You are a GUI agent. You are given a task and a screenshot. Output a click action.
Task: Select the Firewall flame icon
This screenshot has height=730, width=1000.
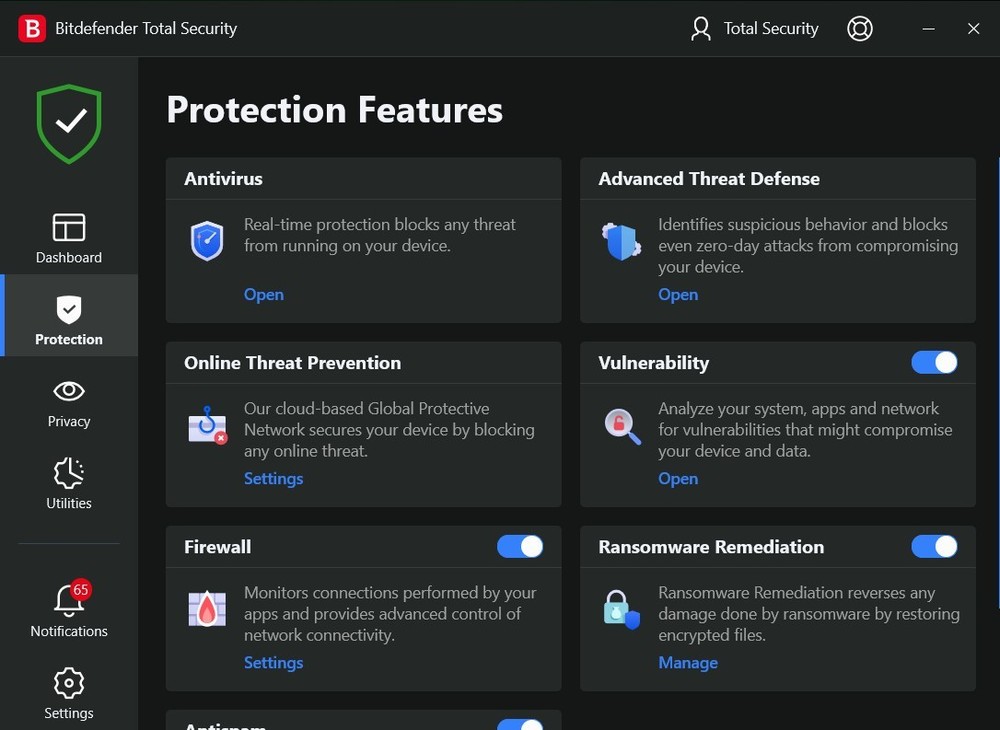point(207,608)
